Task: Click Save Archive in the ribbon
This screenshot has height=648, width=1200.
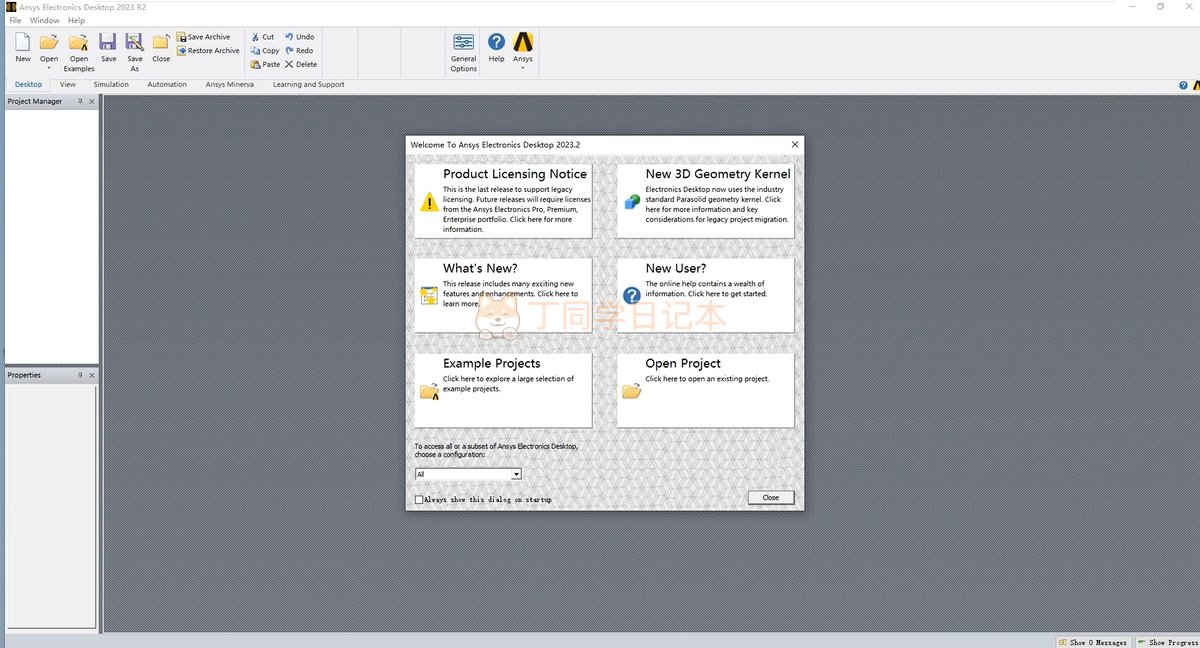Action: tap(204, 37)
